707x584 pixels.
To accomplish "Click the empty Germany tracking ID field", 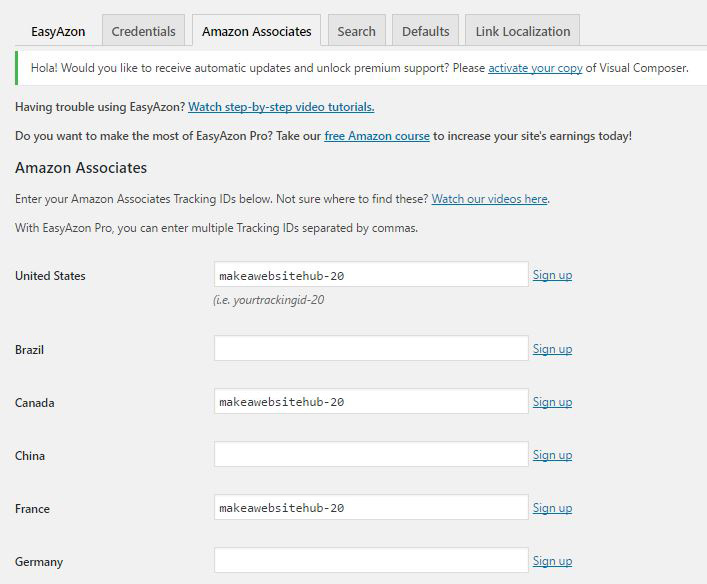I will (371, 560).
